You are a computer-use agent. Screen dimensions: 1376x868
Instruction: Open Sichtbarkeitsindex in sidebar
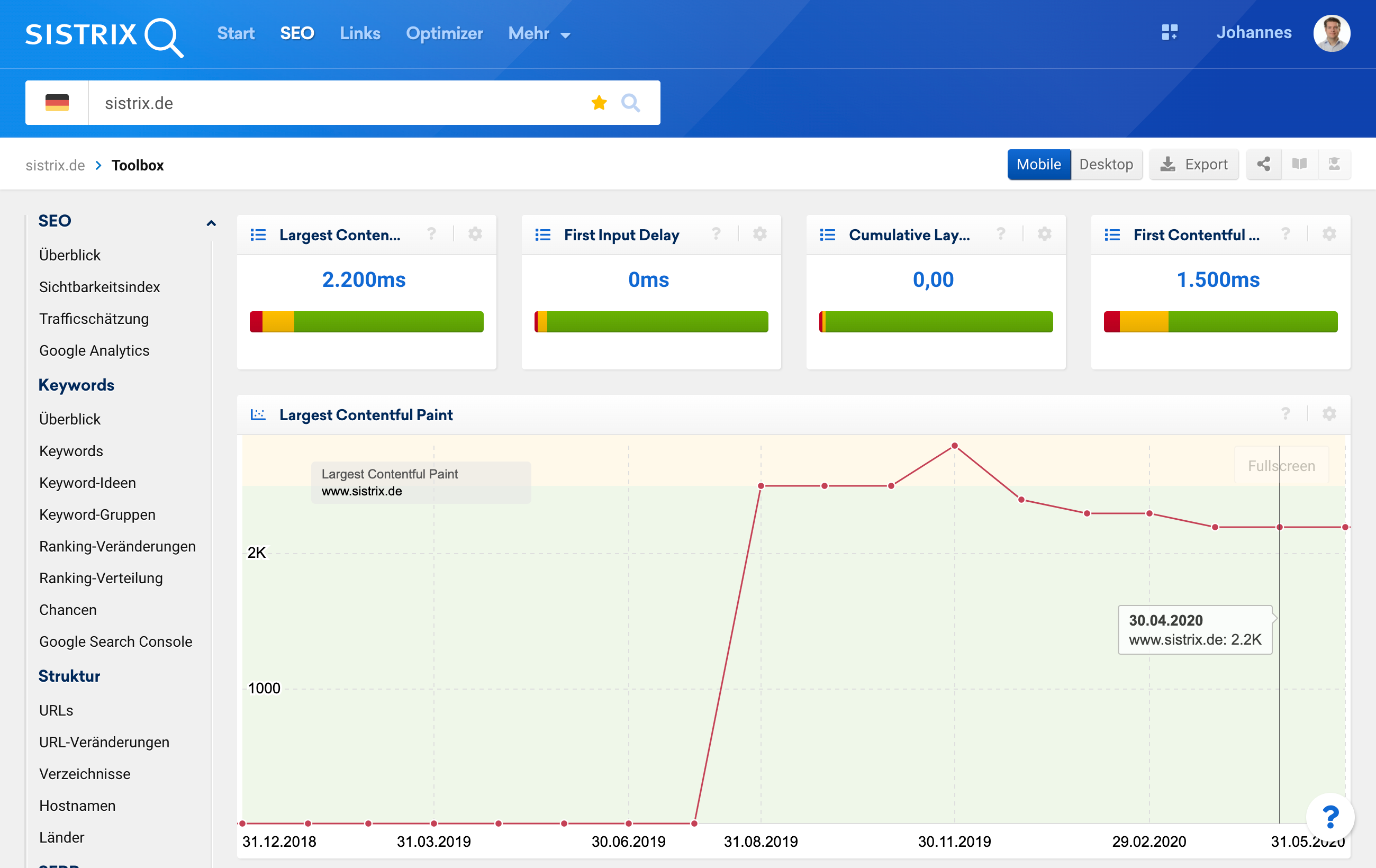click(x=99, y=287)
